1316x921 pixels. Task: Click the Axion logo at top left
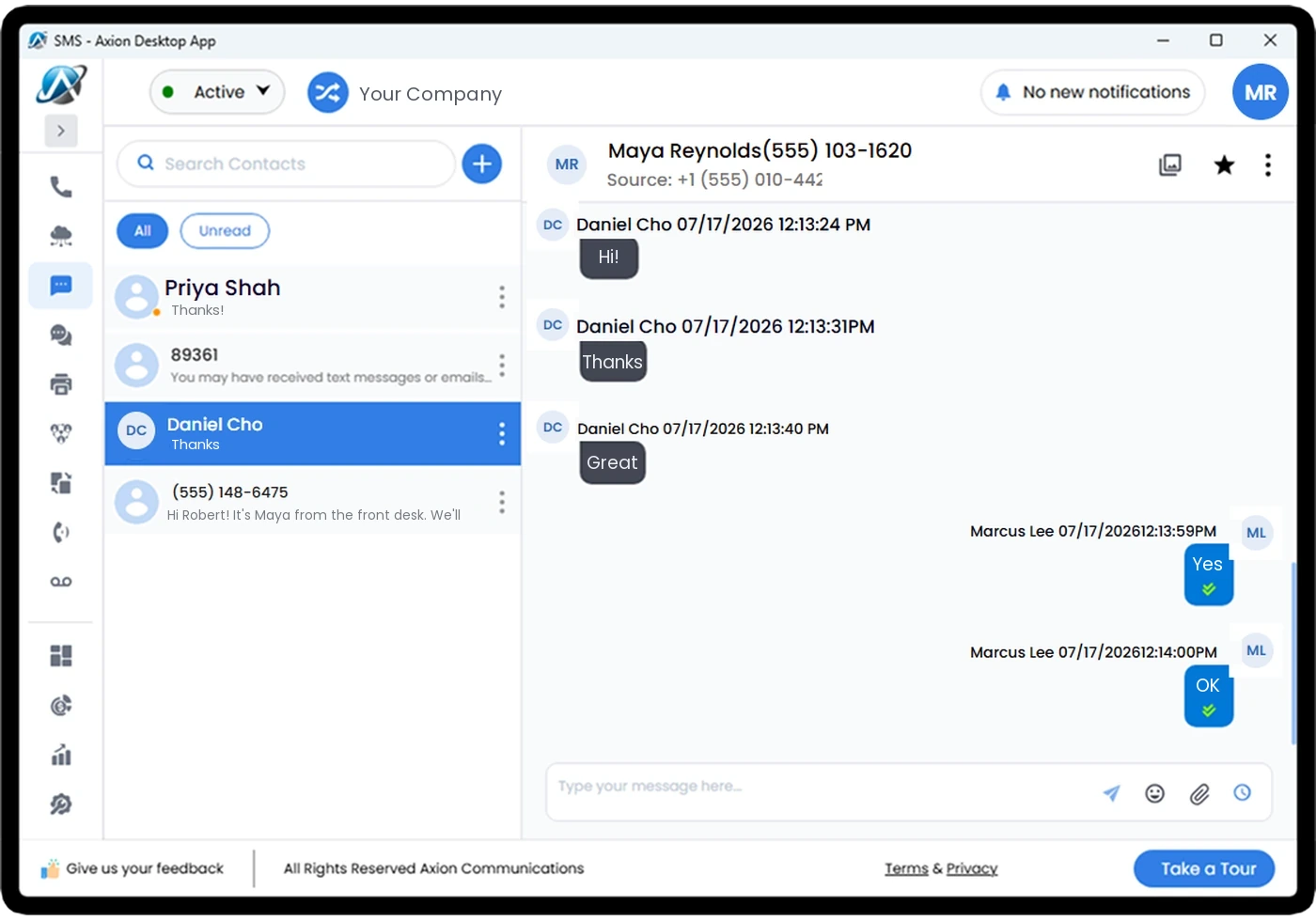(x=61, y=86)
